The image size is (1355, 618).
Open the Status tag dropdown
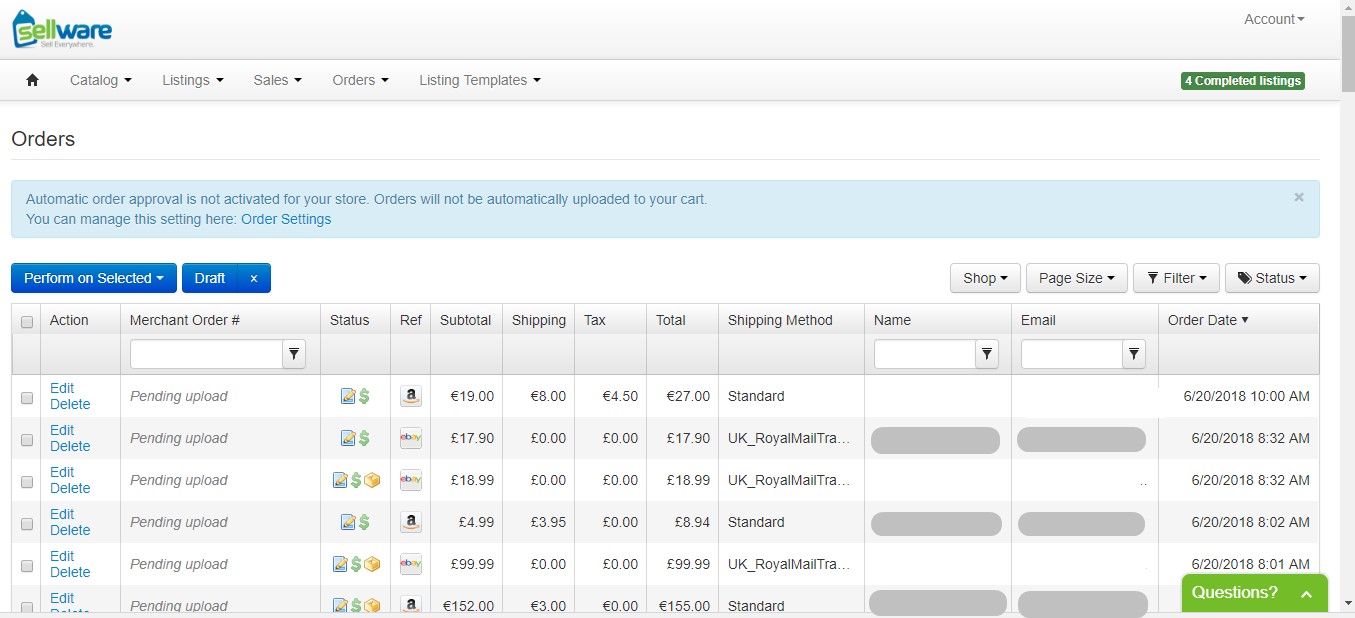coord(1272,278)
